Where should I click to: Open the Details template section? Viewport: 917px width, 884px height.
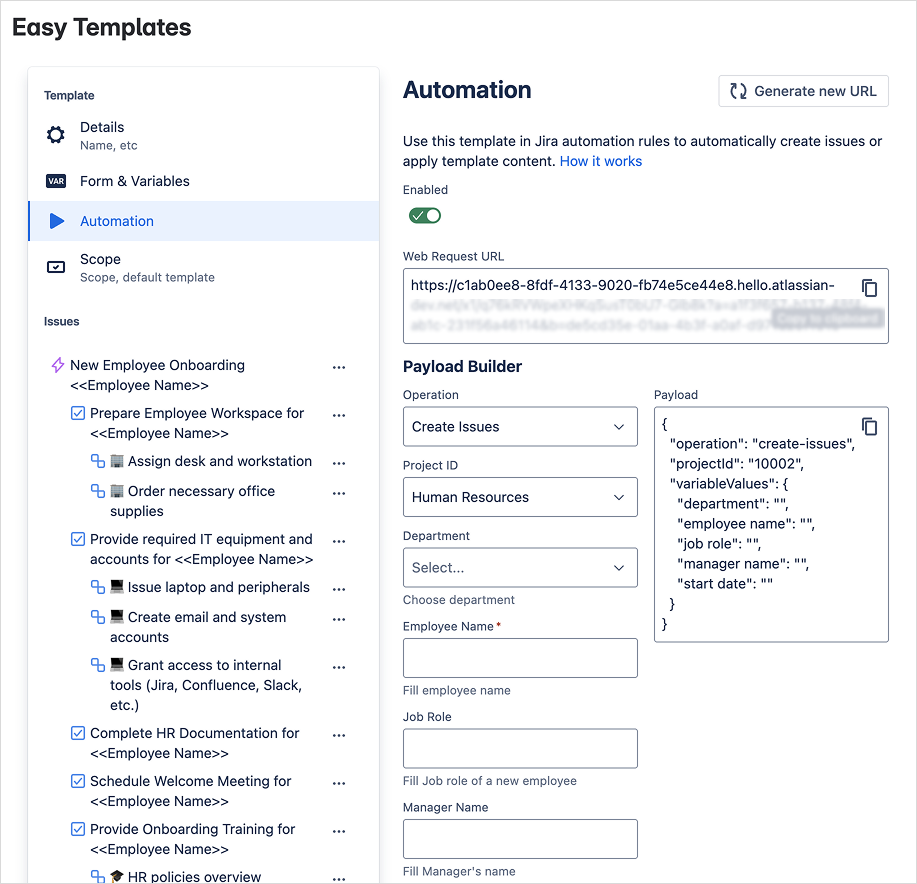tap(102, 135)
